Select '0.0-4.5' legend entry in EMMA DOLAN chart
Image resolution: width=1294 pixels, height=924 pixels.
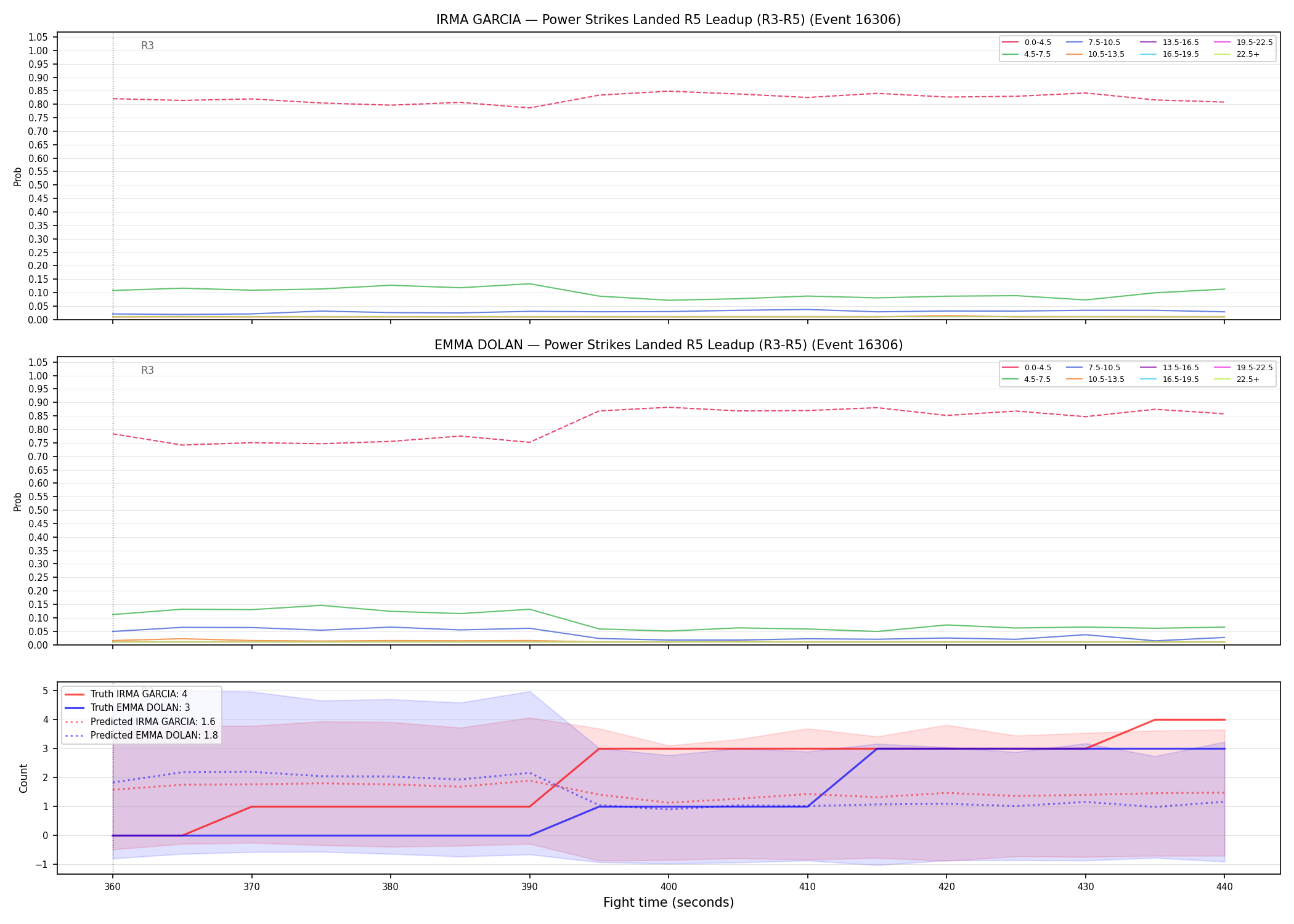[x=1027, y=368]
